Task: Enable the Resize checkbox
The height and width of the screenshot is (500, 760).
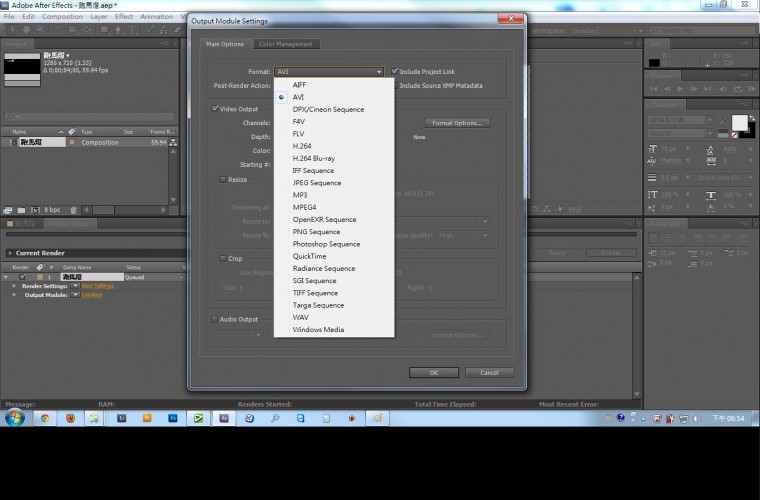Action: point(222,179)
